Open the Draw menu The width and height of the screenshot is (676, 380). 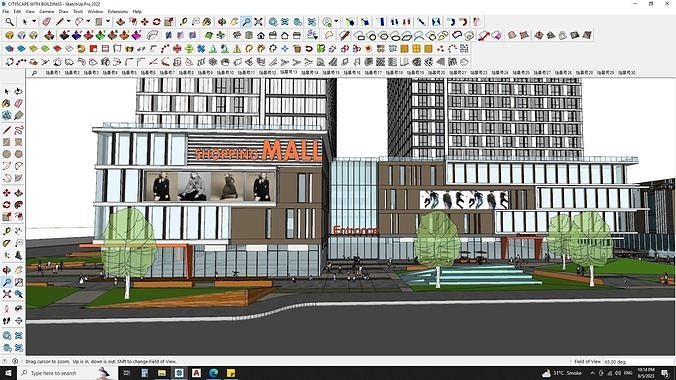coord(63,11)
